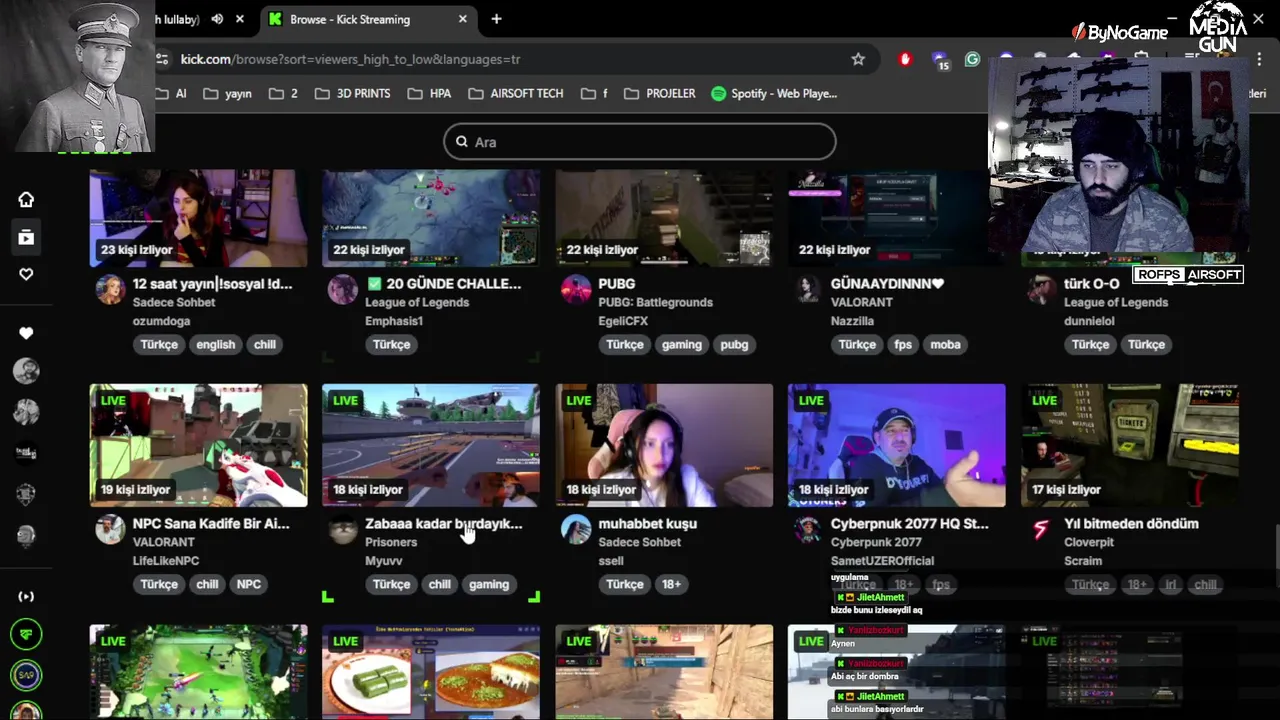Open stream titled 12 saat yayın
1280x720 pixels.
pyautogui.click(x=213, y=283)
